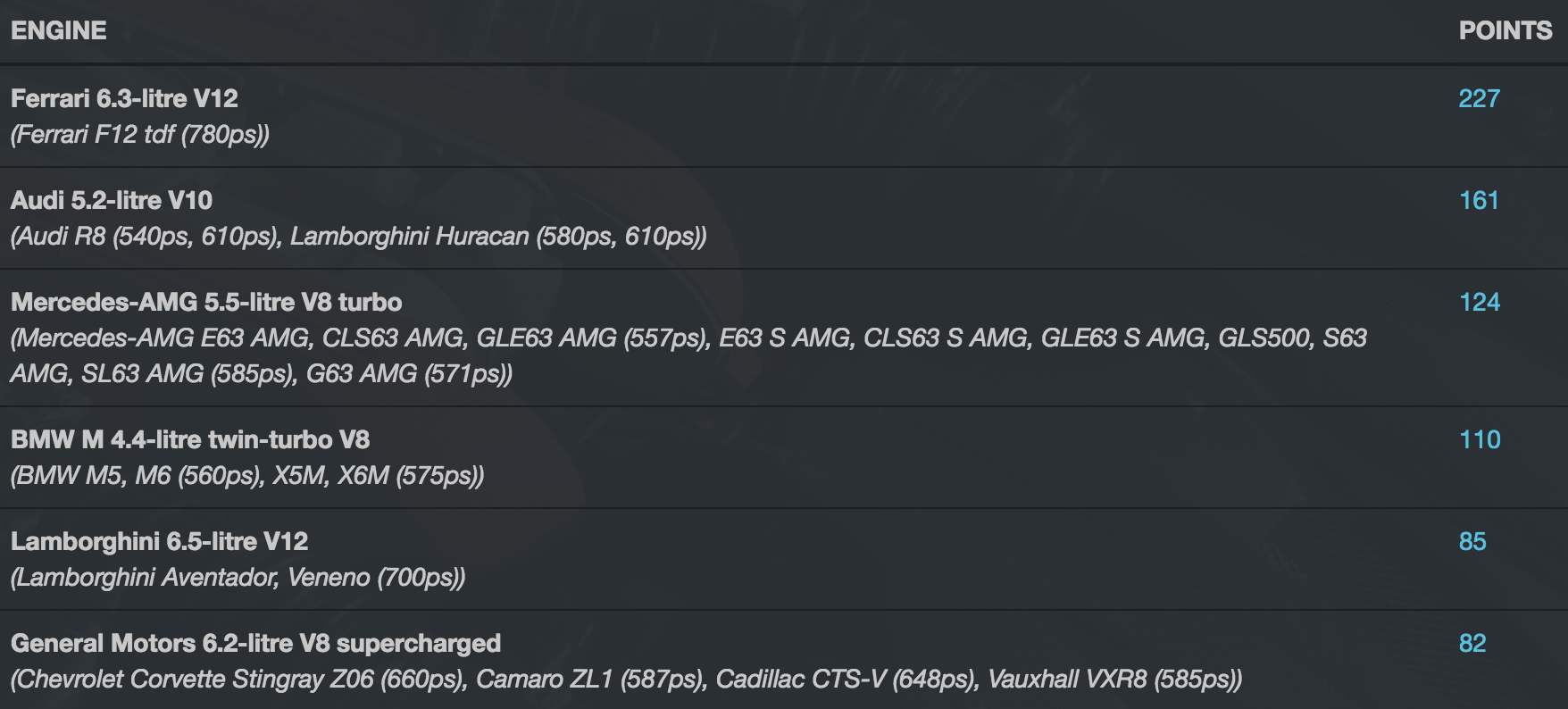Screen dimensions: 1568x709
Task: Click the 85 points value
Action: click(1472, 541)
